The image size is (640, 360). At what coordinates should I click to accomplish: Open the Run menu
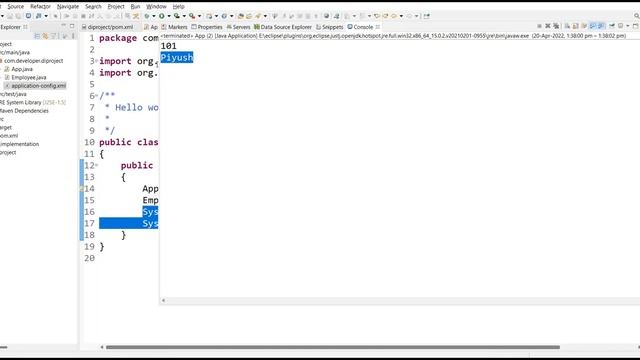pos(135,7)
